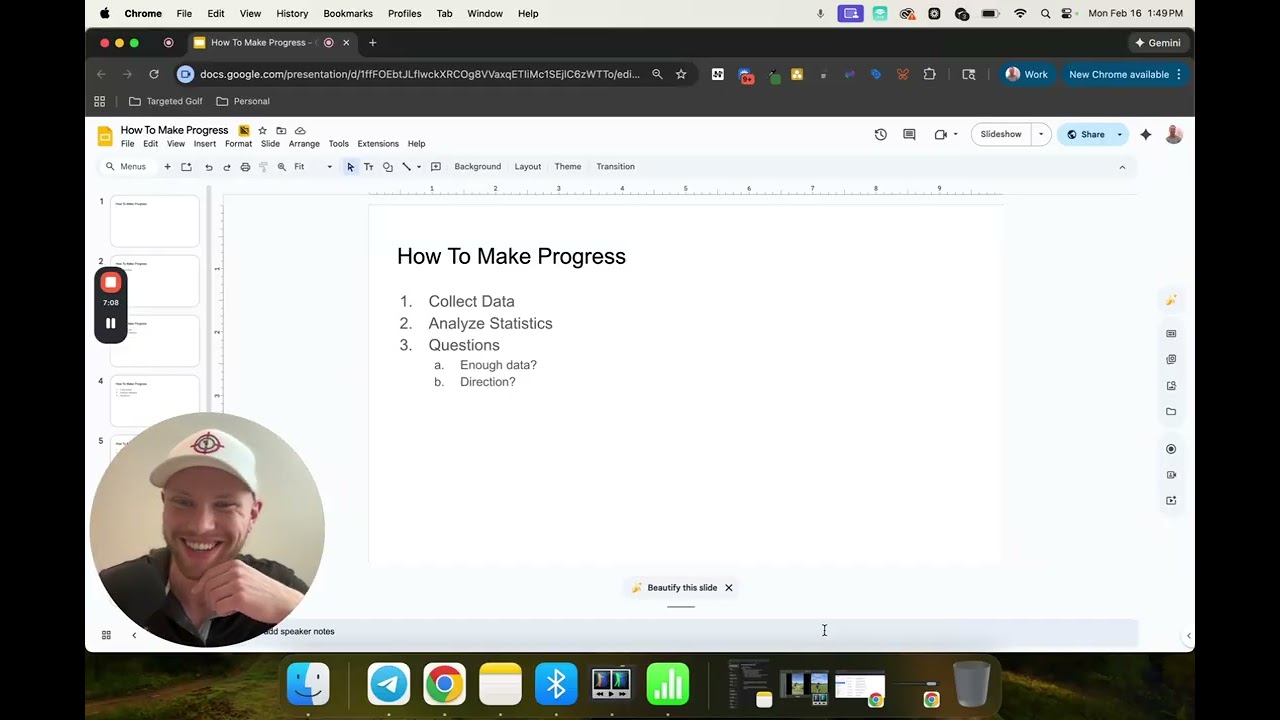
Task: Click the Redo arrow in the toolbar
Action: (227, 167)
